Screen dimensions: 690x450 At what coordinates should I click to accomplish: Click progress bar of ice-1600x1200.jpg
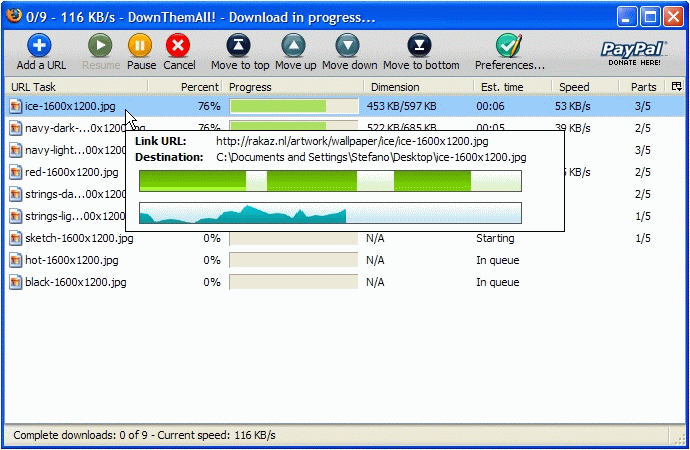click(294, 106)
